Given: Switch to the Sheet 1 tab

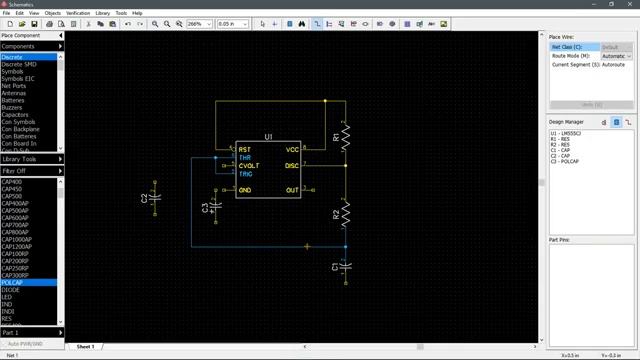Looking at the screenshot, I should click(x=85, y=347).
